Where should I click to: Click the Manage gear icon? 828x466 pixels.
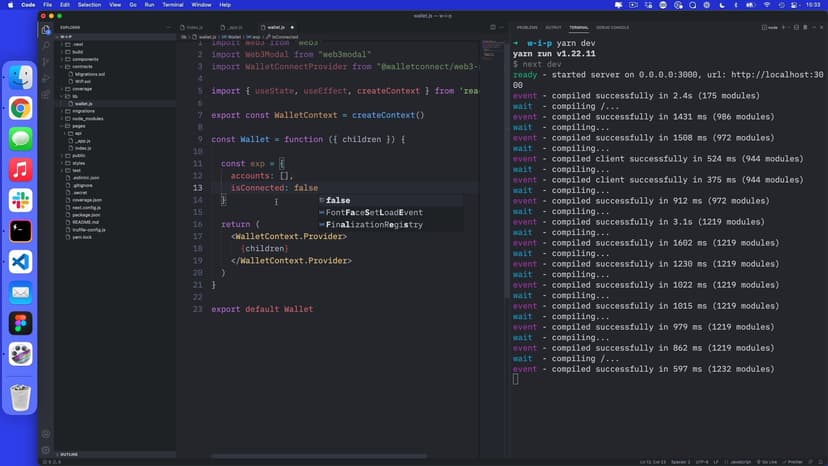46,449
